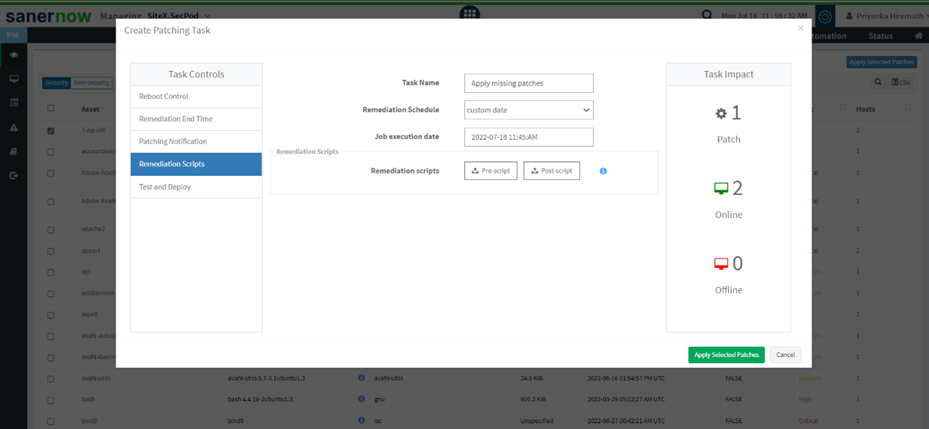Switch to the Security patches toggle

point(56,83)
